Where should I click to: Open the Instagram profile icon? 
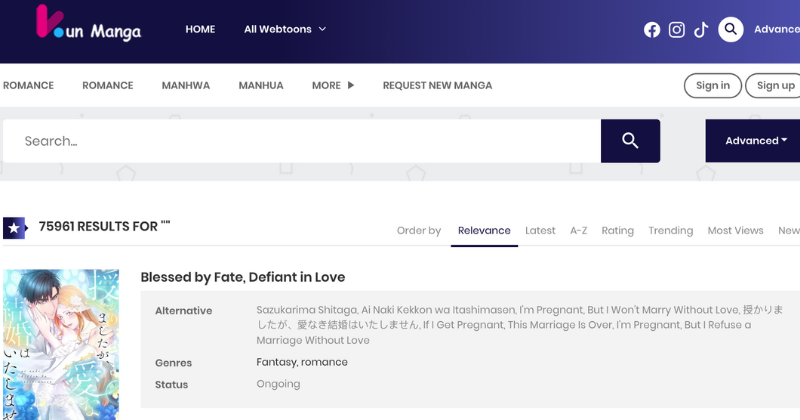coord(677,30)
